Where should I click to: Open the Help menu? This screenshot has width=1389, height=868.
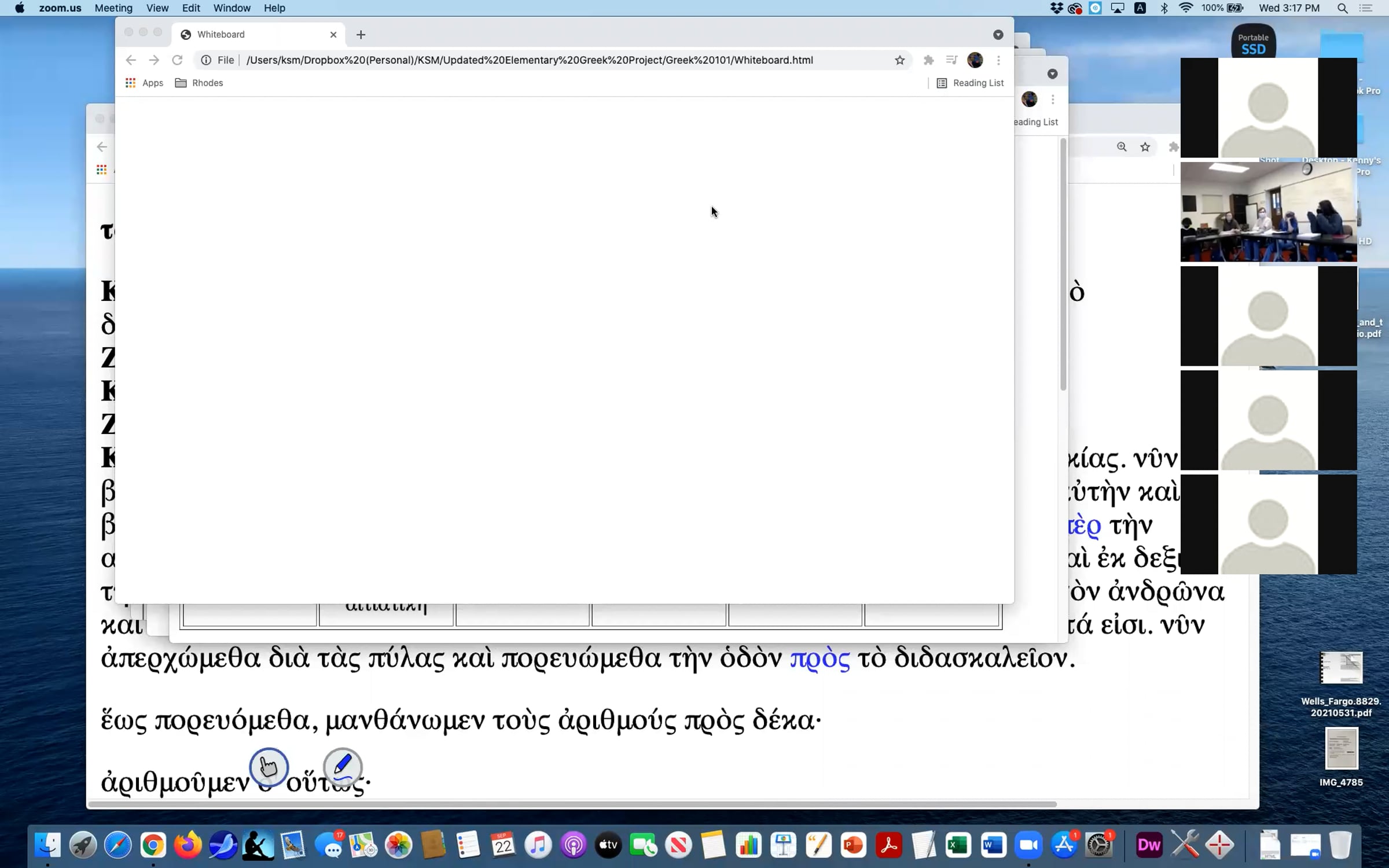(274, 8)
